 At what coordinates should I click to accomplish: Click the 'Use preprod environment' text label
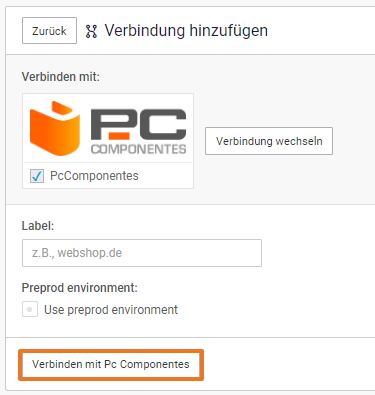[x=111, y=310]
